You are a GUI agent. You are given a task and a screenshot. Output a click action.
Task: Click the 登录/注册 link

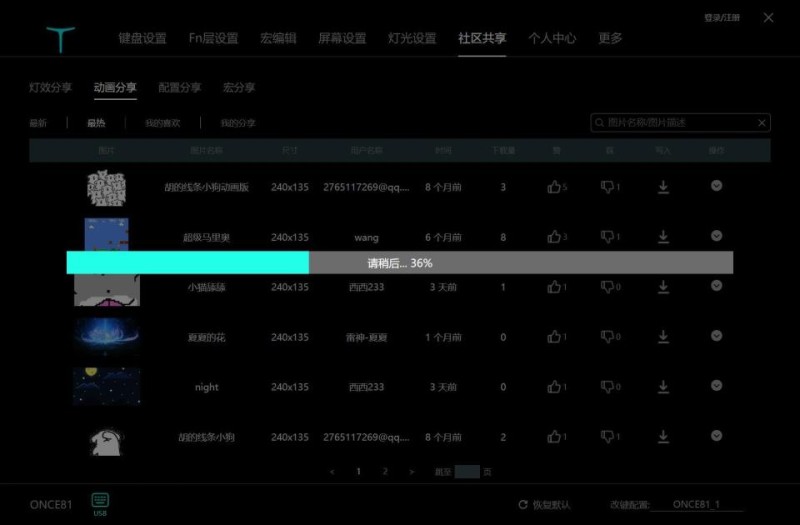click(x=722, y=18)
